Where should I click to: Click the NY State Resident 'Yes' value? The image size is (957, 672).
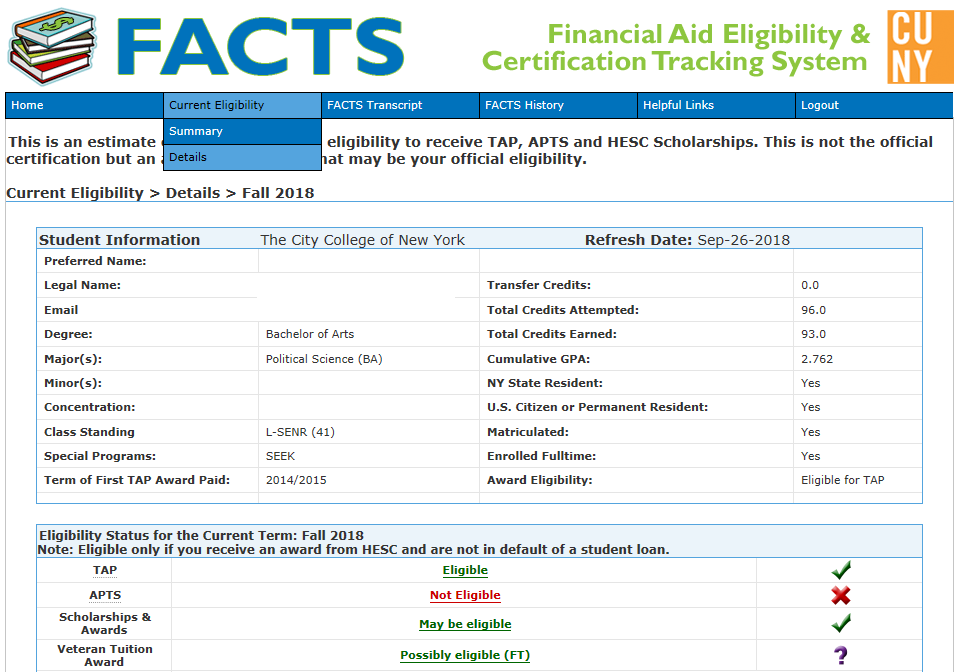point(811,383)
